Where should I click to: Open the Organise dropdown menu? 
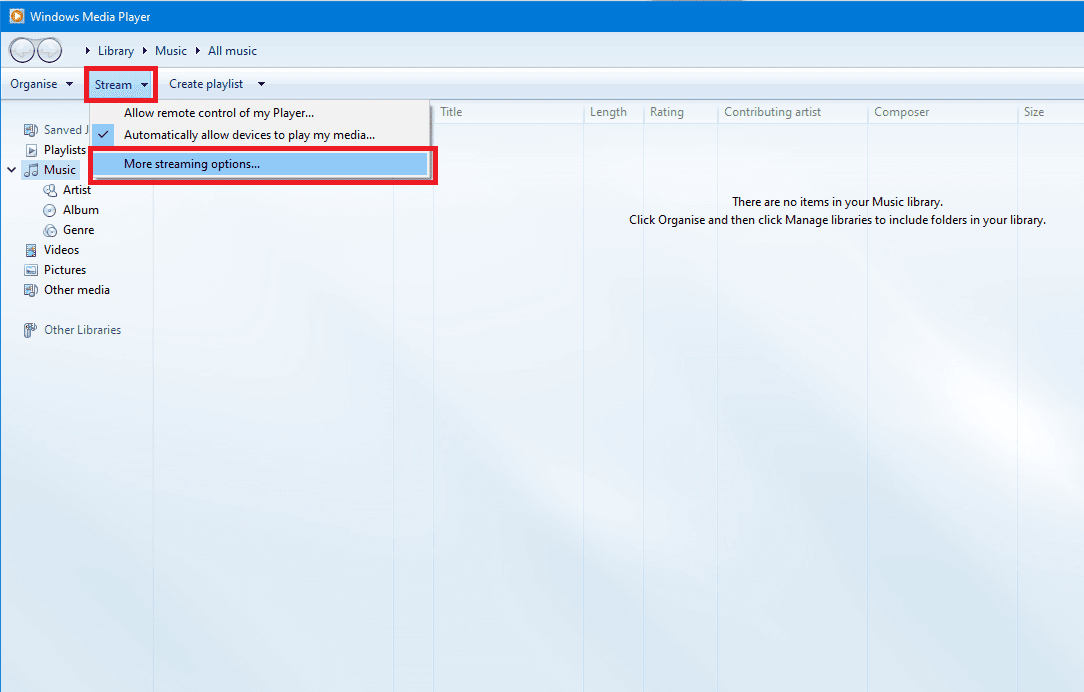[x=40, y=83]
